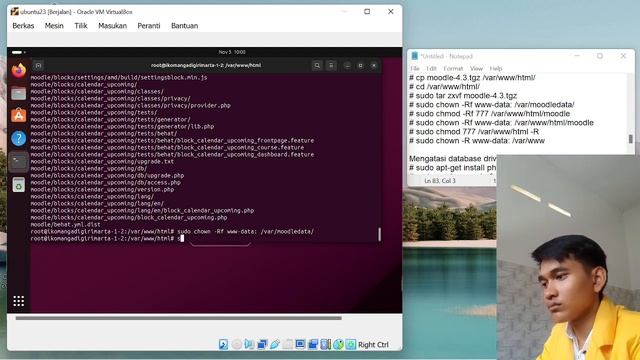Click 'moodle/behat.yml.dist' line in terminal
The height and width of the screenshot is (360, 640).
pos(65,224)
